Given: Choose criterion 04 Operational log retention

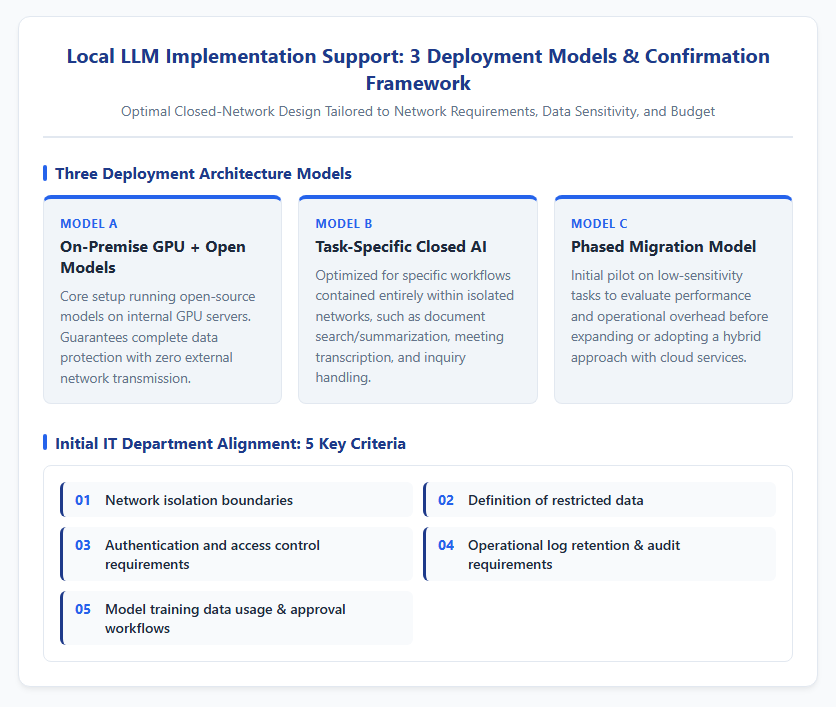Looking at the screenshot, I should (x=600, y=554).
